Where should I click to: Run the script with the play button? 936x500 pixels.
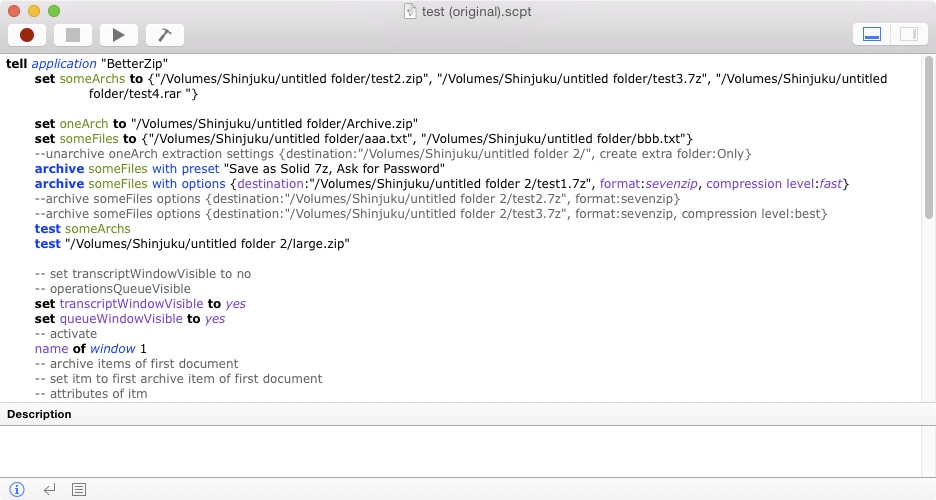(119, 35)
